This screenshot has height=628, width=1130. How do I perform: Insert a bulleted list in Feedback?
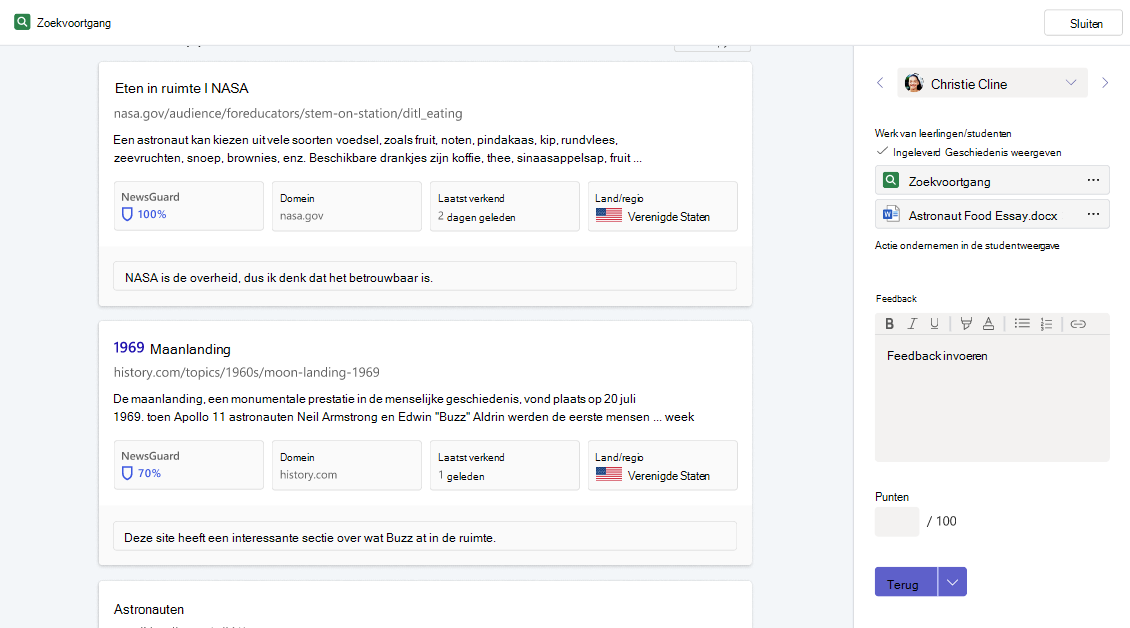point(1022,324)
